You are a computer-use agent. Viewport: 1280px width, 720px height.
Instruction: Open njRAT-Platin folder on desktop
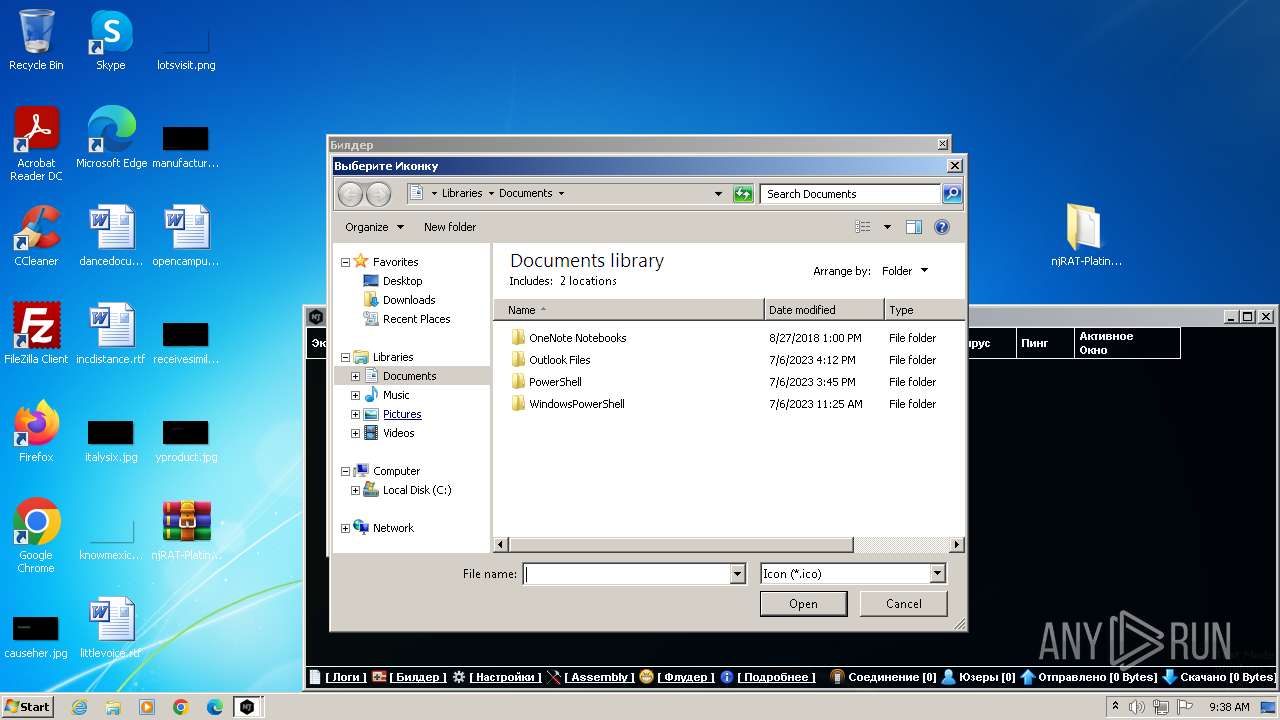coord(1086,236)
